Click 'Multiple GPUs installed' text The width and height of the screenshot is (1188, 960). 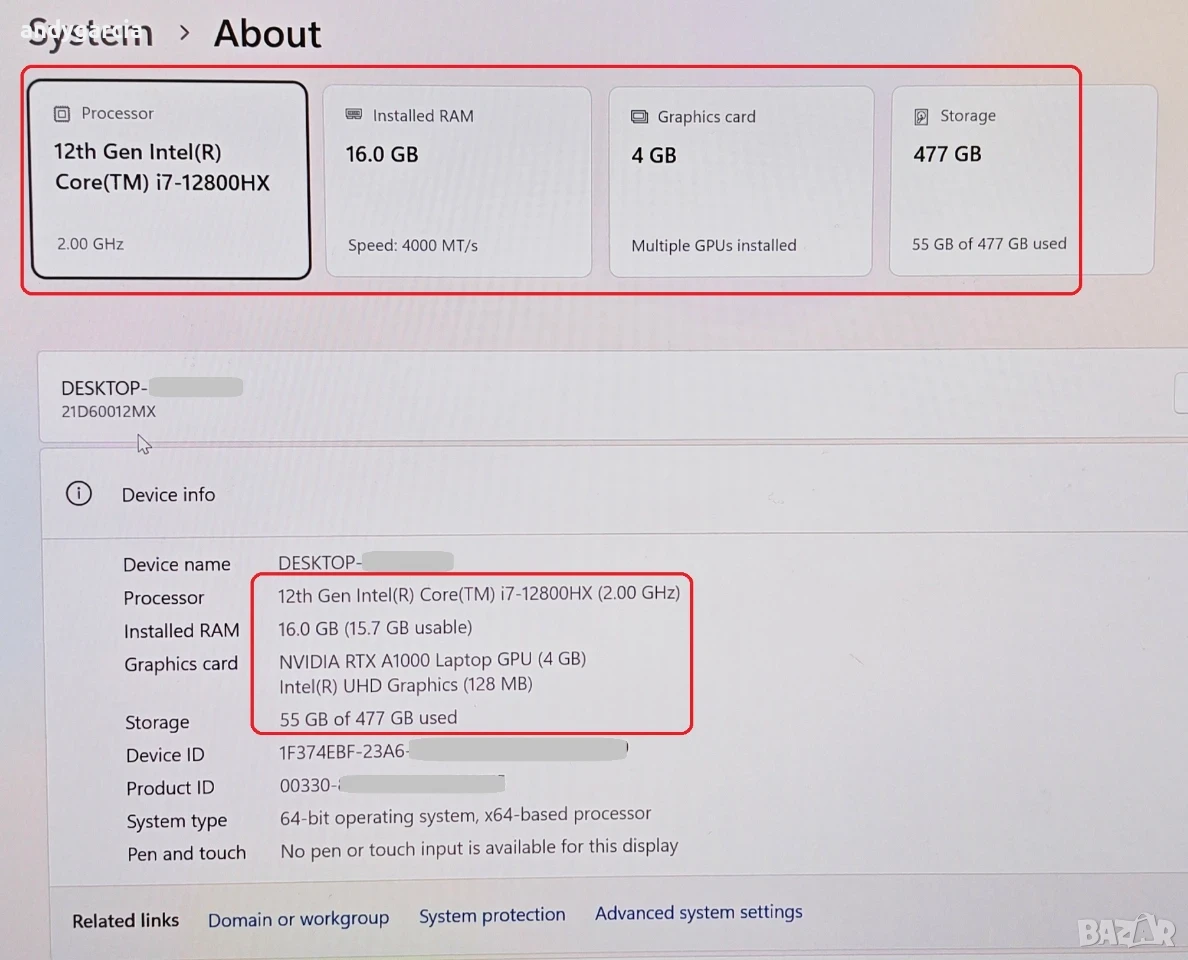coord(714,245)
